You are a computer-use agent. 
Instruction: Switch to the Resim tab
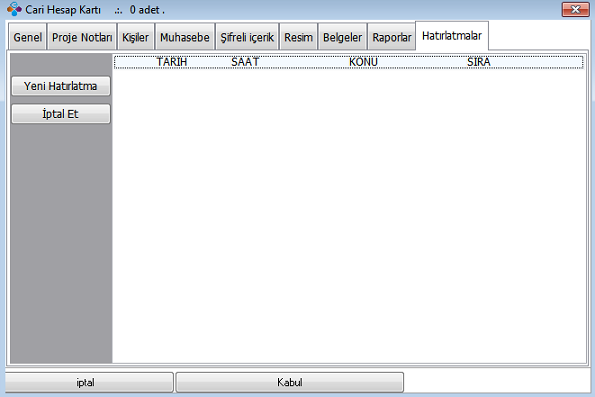pos(298,37)
